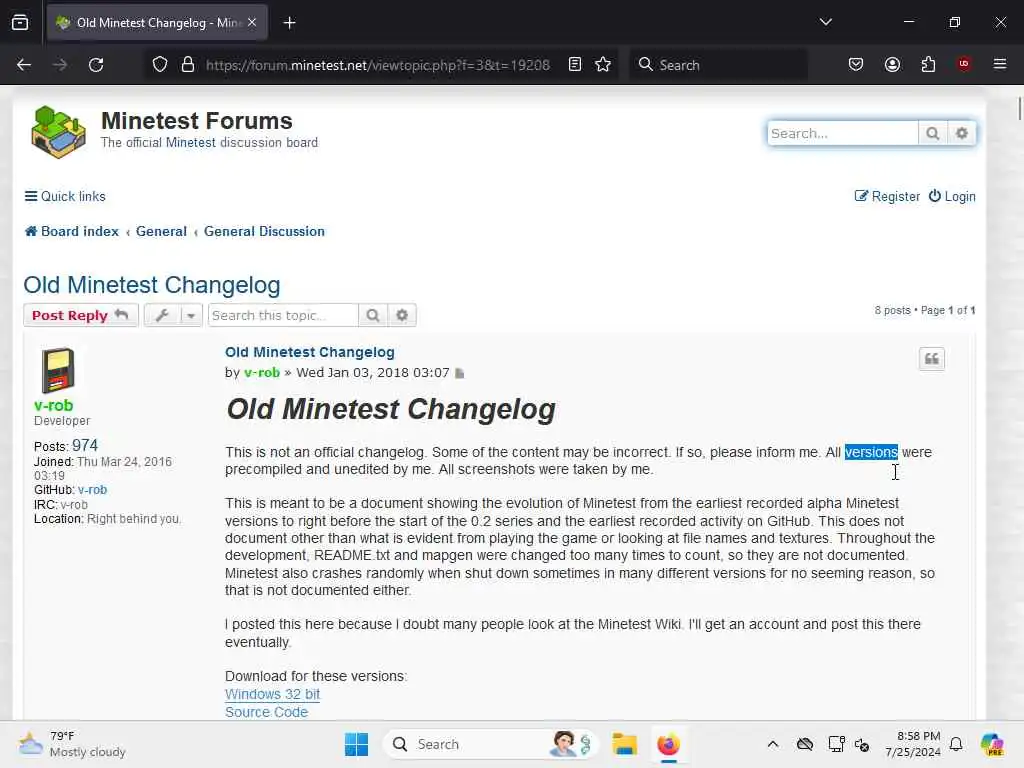
Task: Open the Firefox View icon
Action: (20, 23)
